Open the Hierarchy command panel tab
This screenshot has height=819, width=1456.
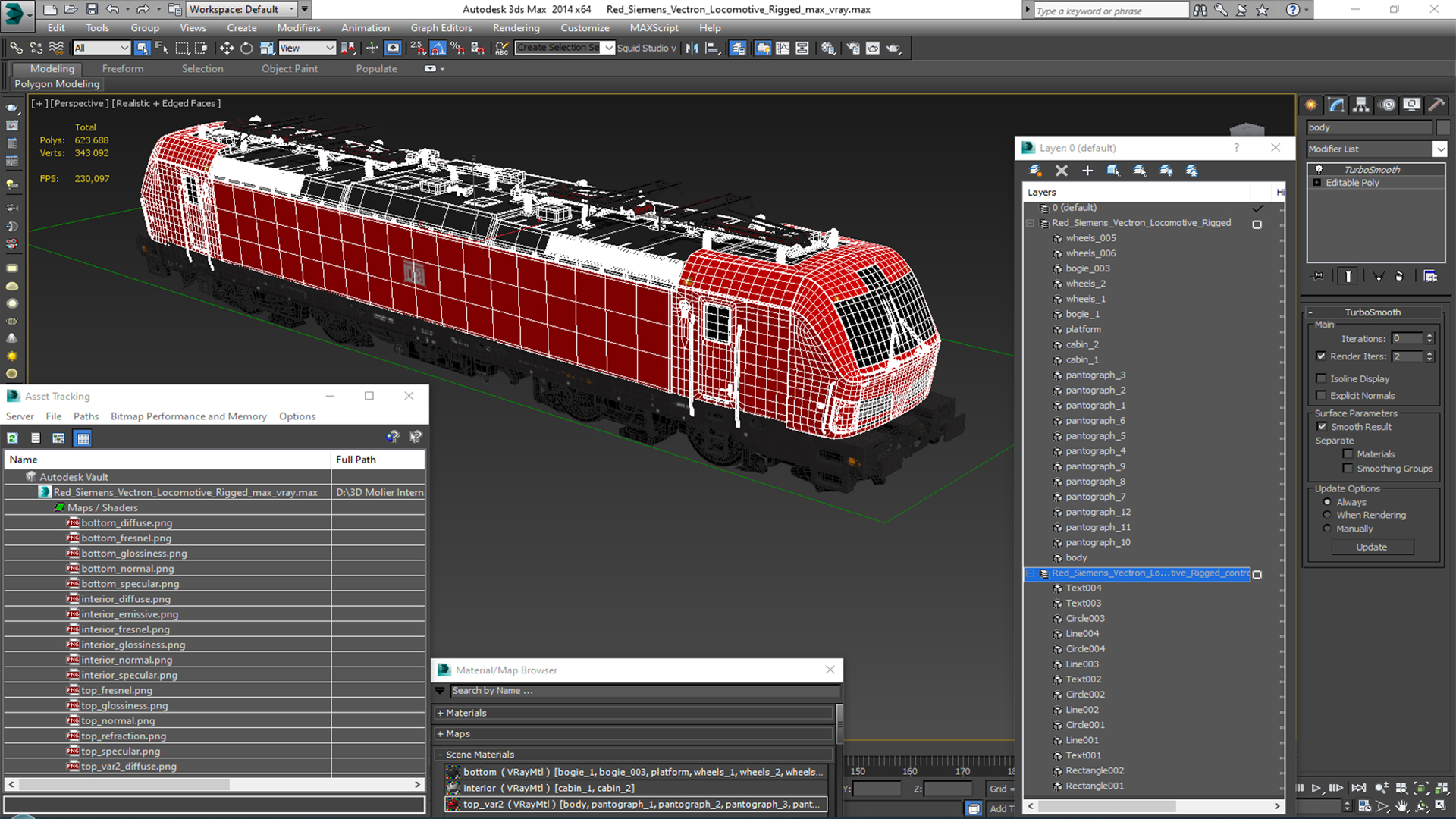[x=1361, y=105]
